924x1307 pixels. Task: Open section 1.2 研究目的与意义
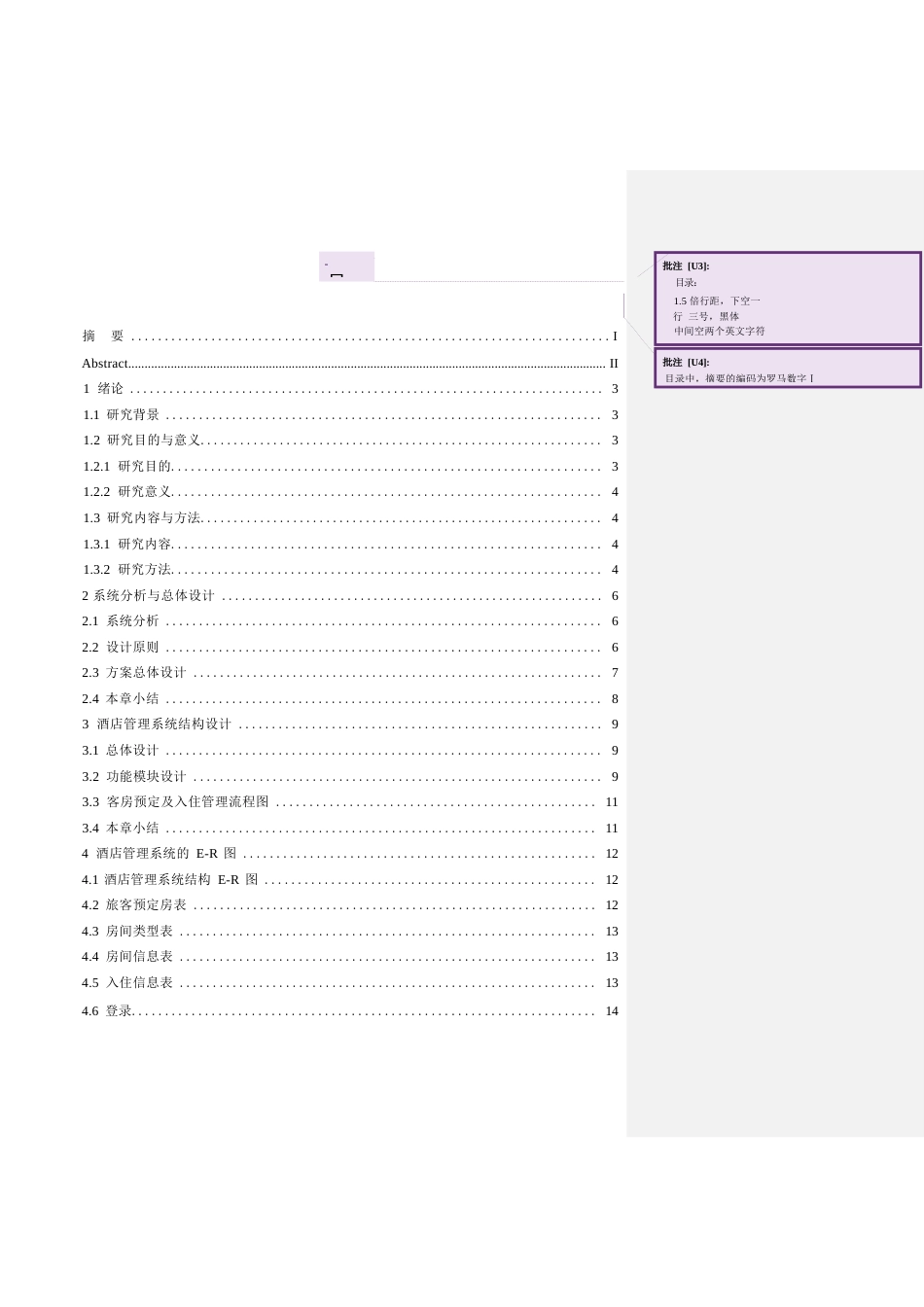coord(129,441)
